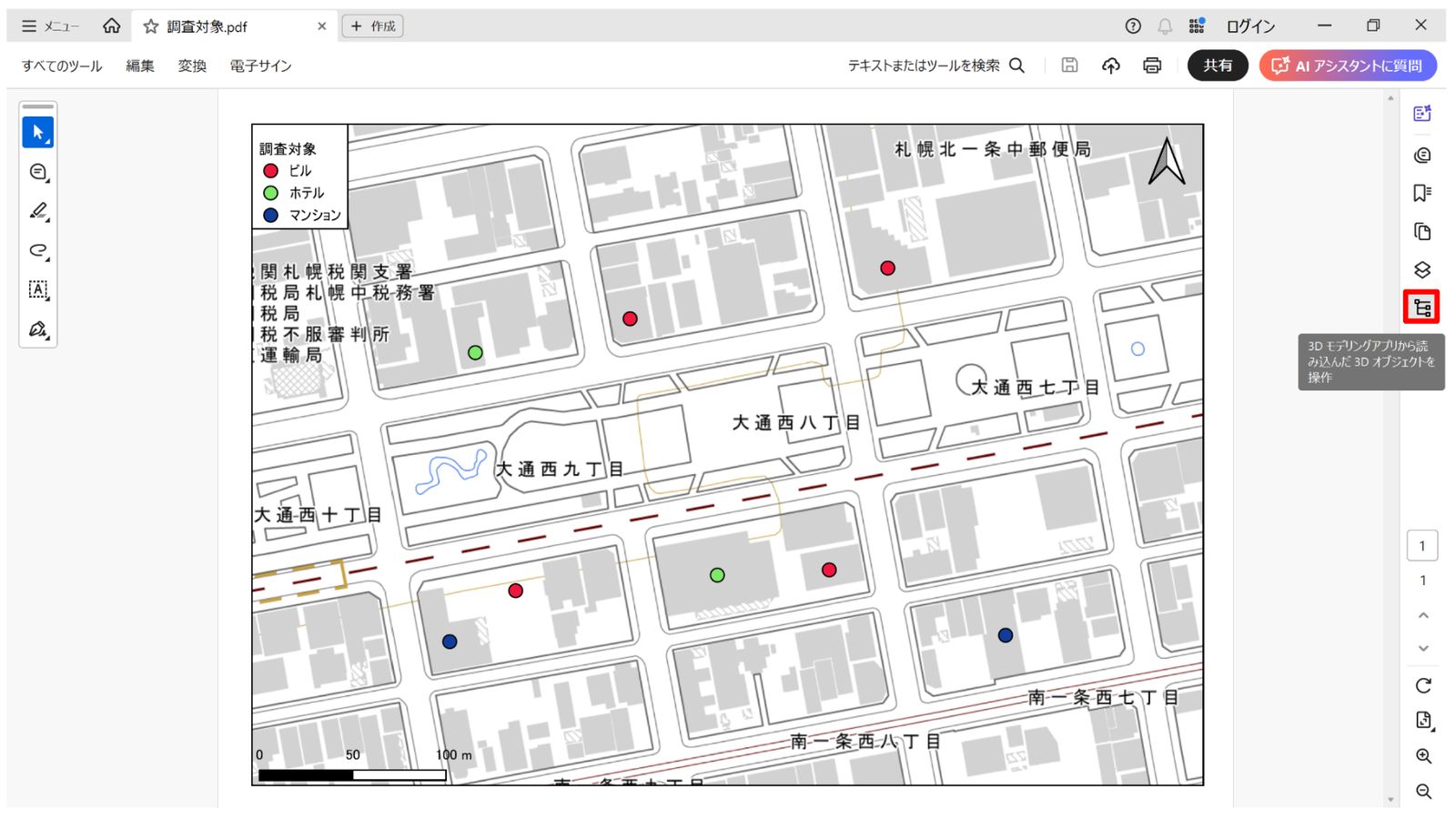
Task: Zoom out of the document
Action: coord(1423,792)
